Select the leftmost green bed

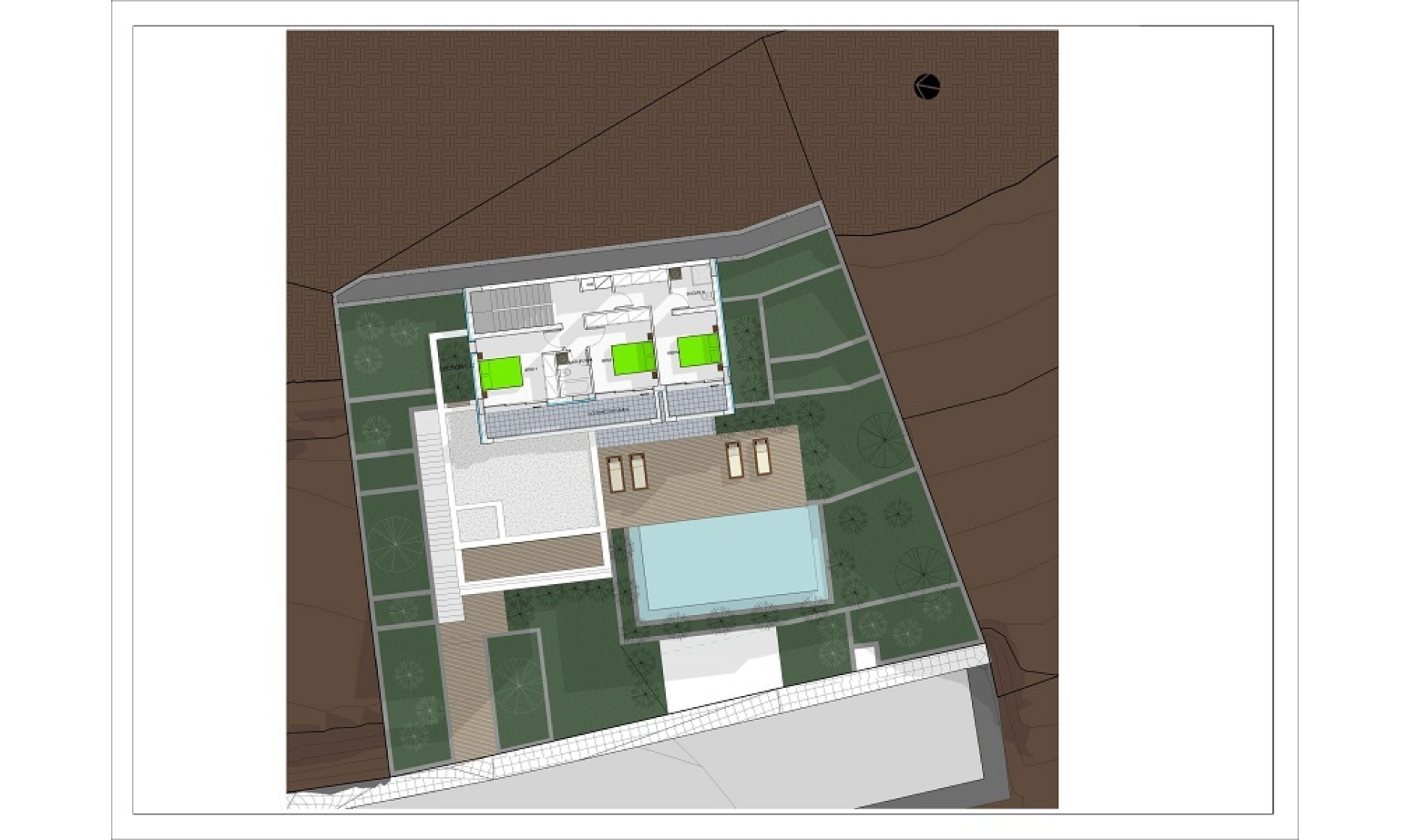pyautogui.click(x=500, y=372)
